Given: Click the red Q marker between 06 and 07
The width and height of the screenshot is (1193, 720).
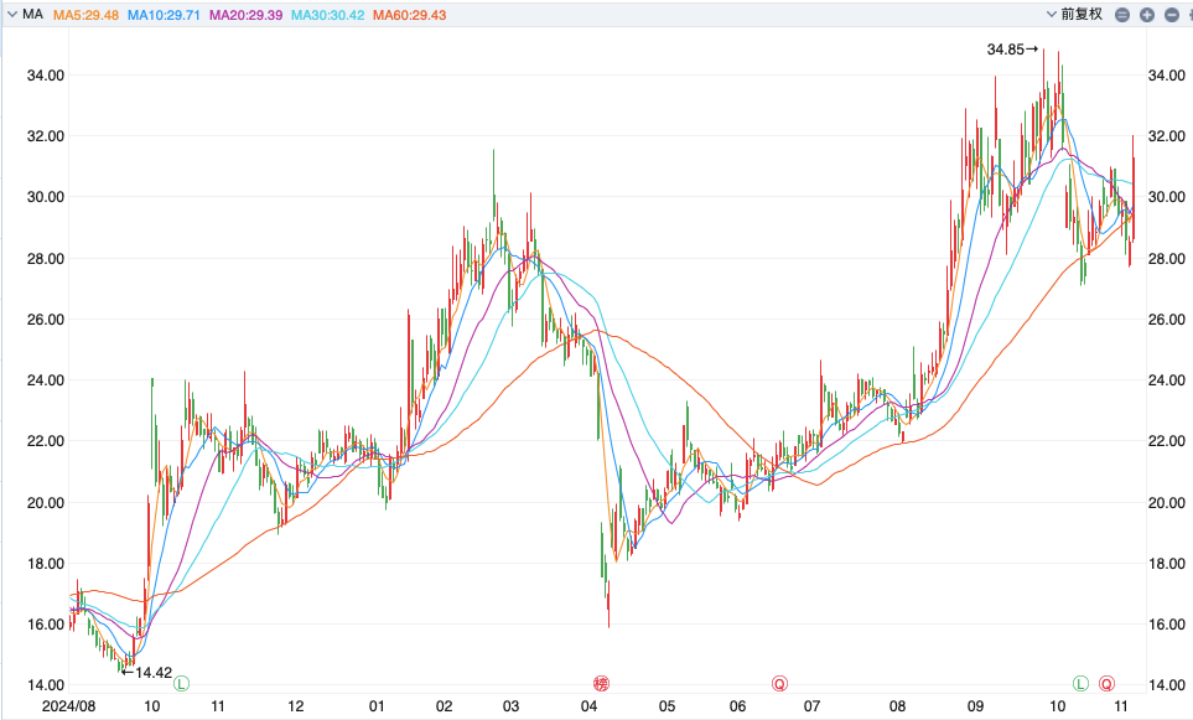Looking at the screenshot, I should tap(779, 684).
